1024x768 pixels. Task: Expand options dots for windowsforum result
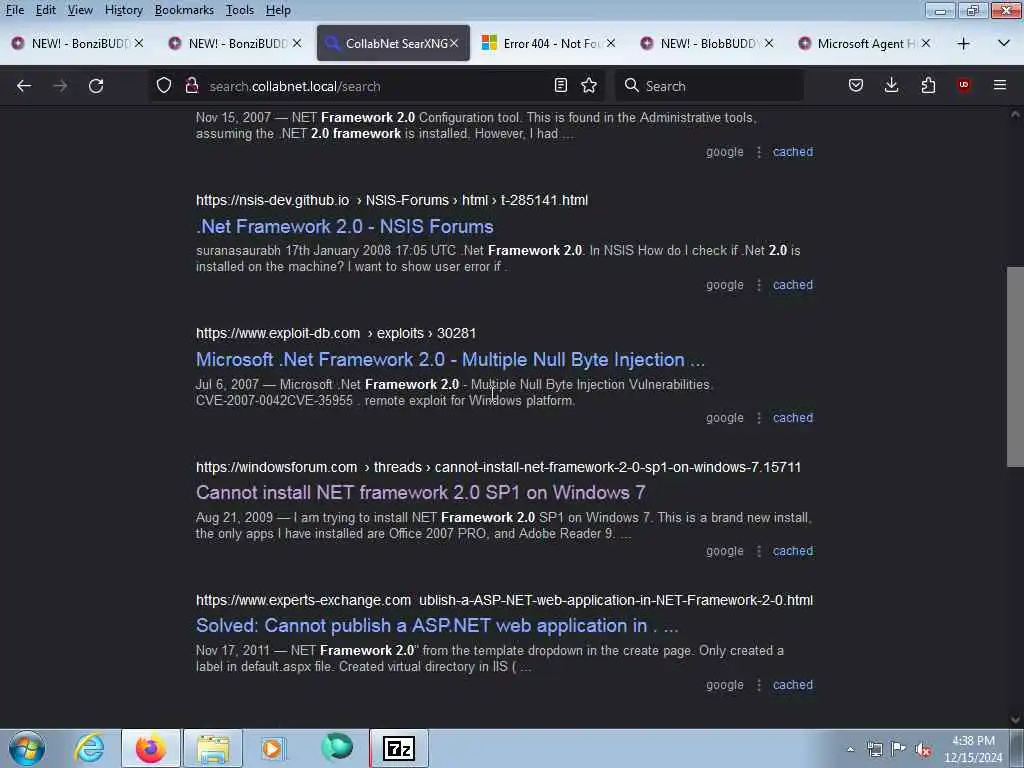[x=758, y=551]
